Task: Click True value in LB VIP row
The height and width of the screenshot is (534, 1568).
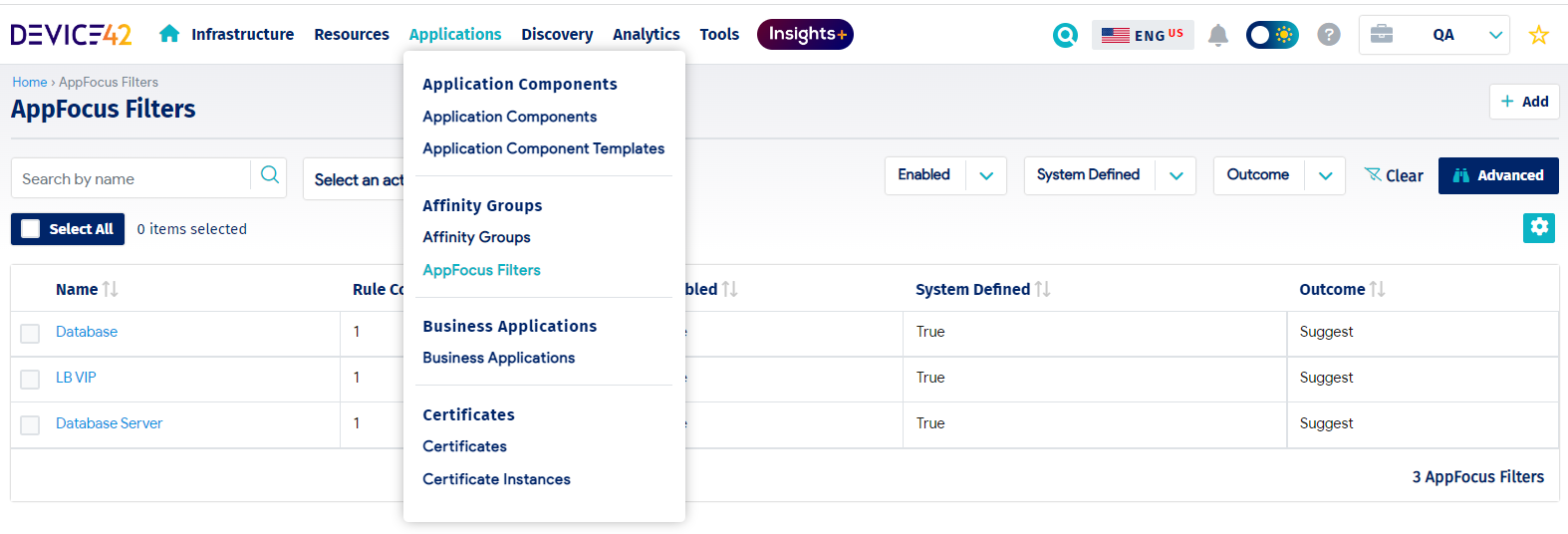Action: [x=930, y=378]
